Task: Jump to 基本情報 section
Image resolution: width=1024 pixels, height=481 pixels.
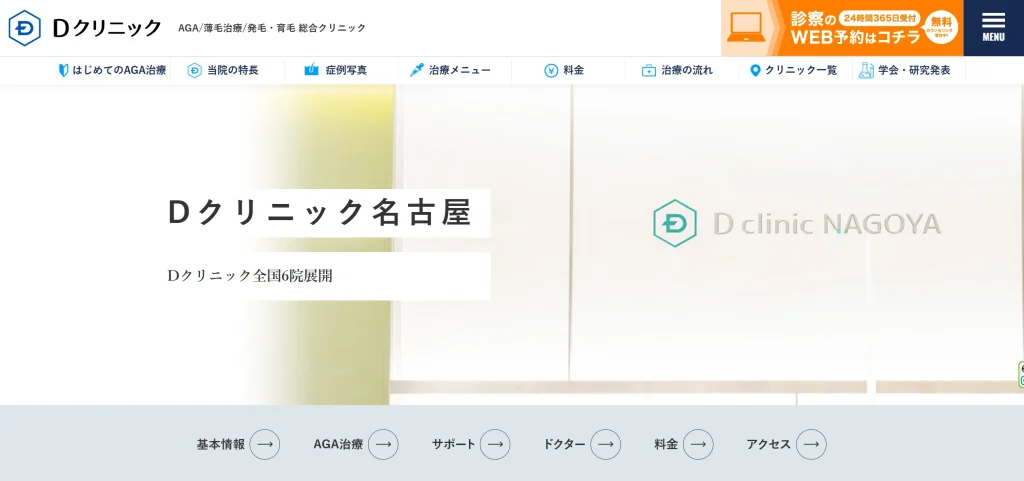Action: click(237, 444)
